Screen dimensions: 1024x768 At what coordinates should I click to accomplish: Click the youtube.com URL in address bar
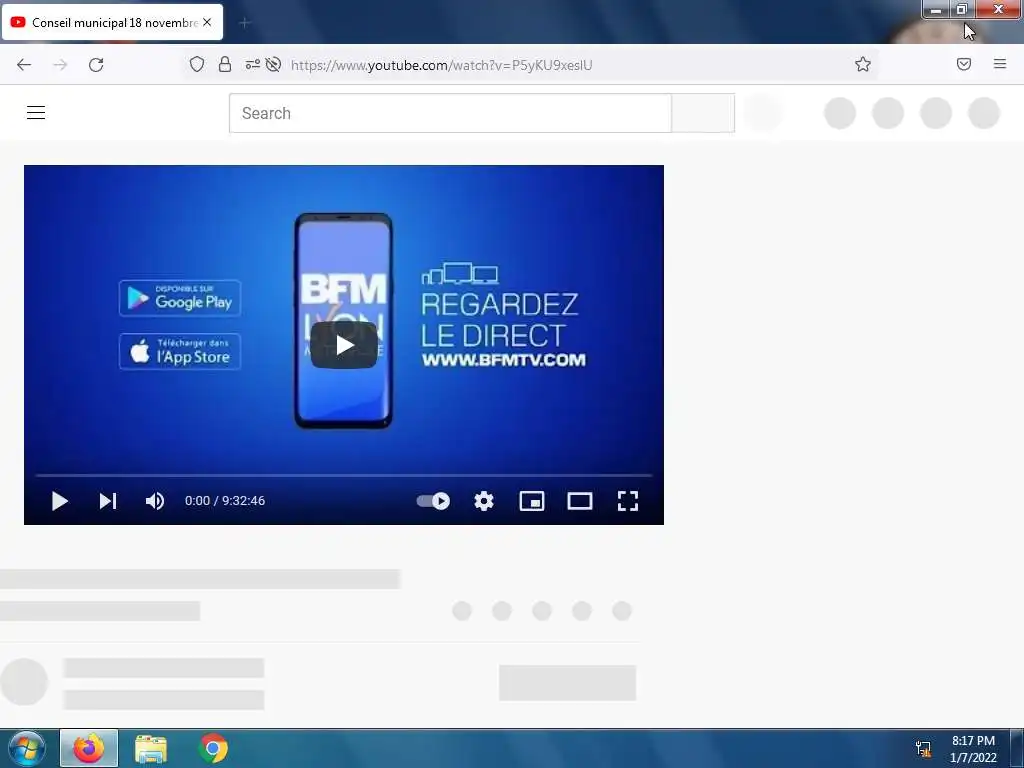point(441,65)
